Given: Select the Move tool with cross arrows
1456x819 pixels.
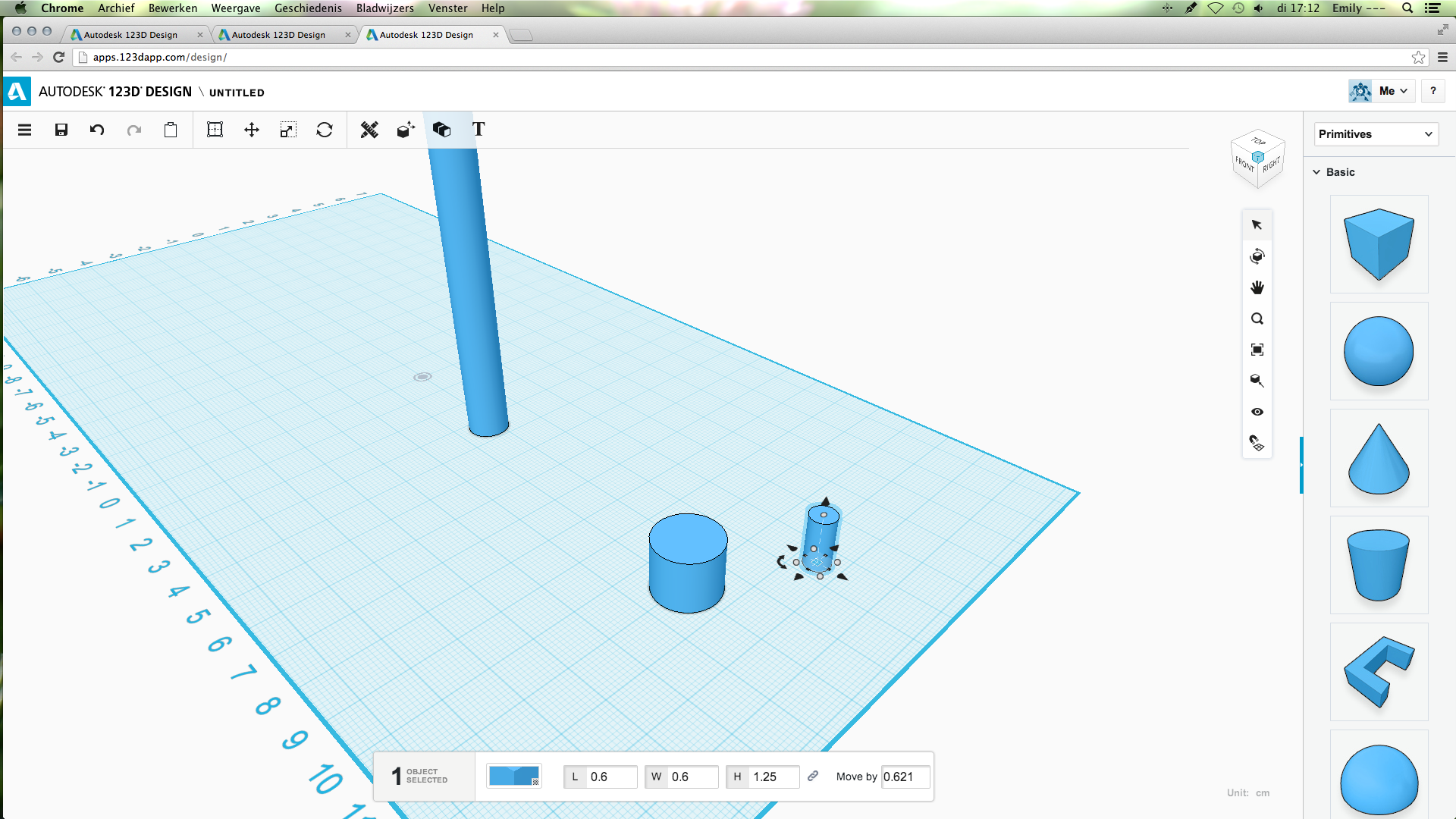Looking at the screenshot, I should coord(252,130).
